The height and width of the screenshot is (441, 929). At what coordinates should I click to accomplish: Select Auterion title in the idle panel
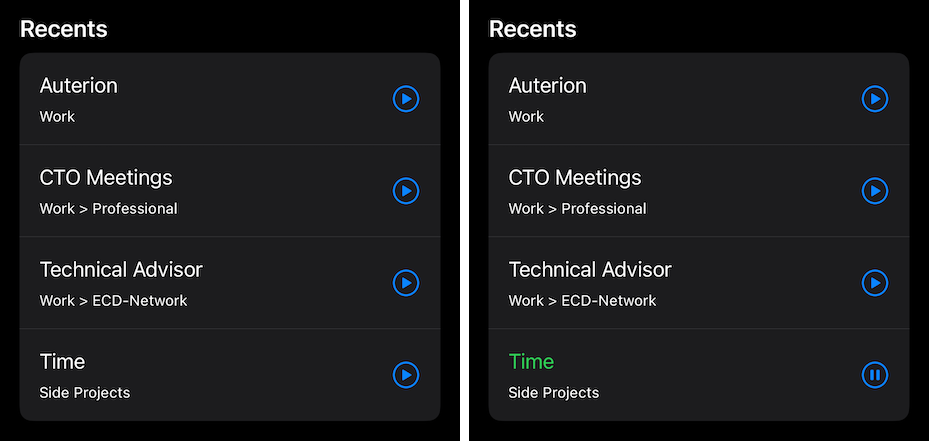pos(78,86)
